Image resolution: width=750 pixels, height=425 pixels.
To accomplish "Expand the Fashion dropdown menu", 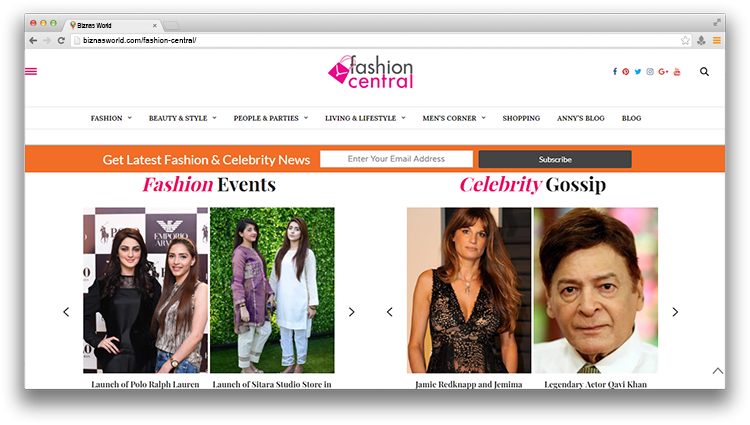I will coord(111,118).
